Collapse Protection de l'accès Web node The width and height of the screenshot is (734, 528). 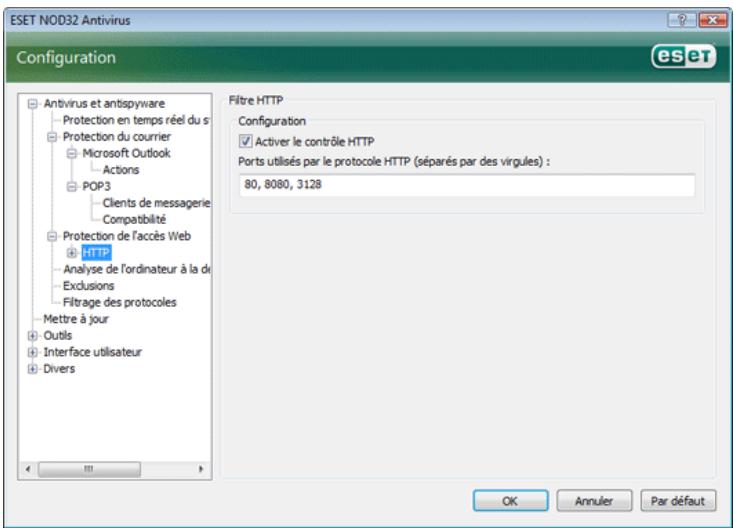(x=52, y=236)
